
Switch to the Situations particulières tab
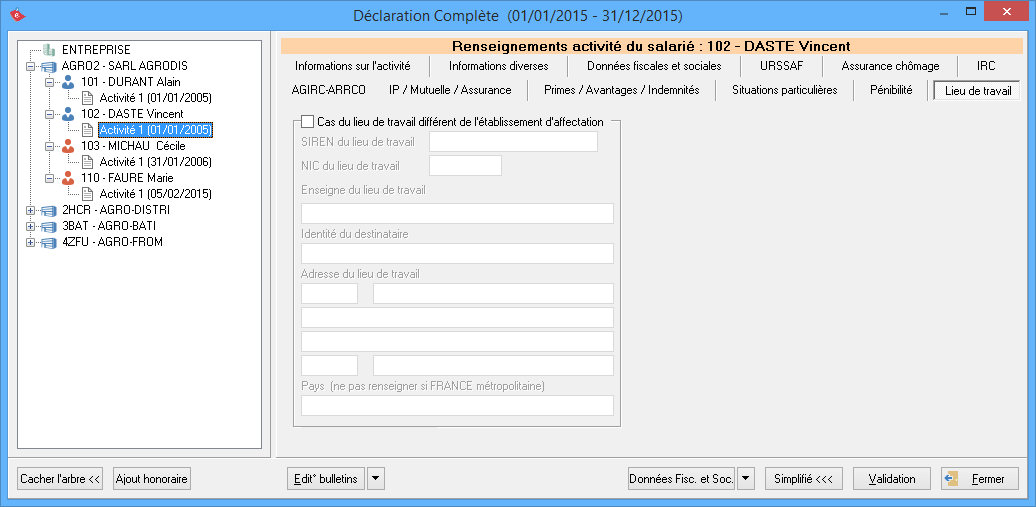coord(784,90)
